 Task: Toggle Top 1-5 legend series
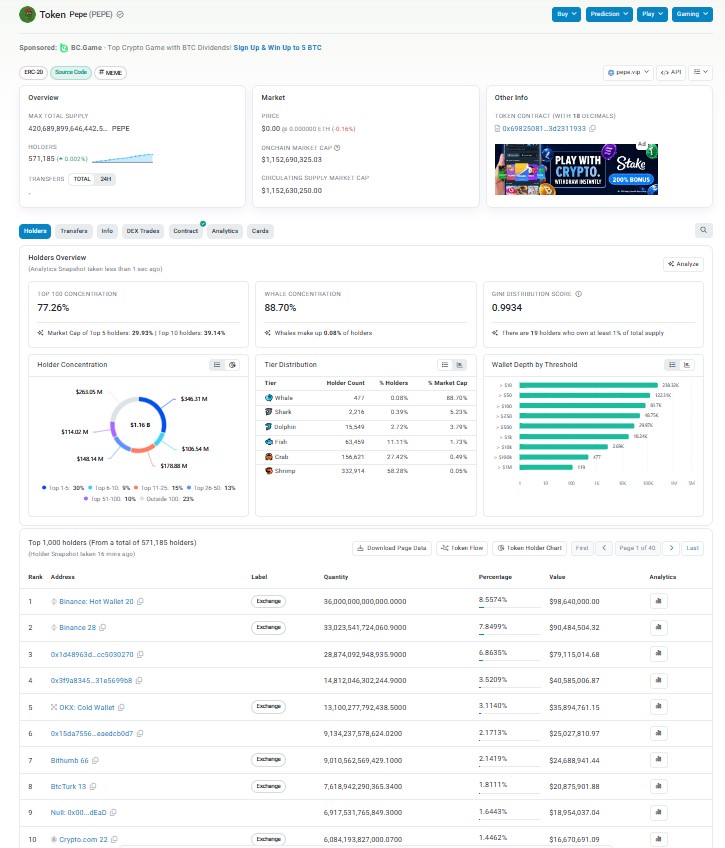(63, 488)
